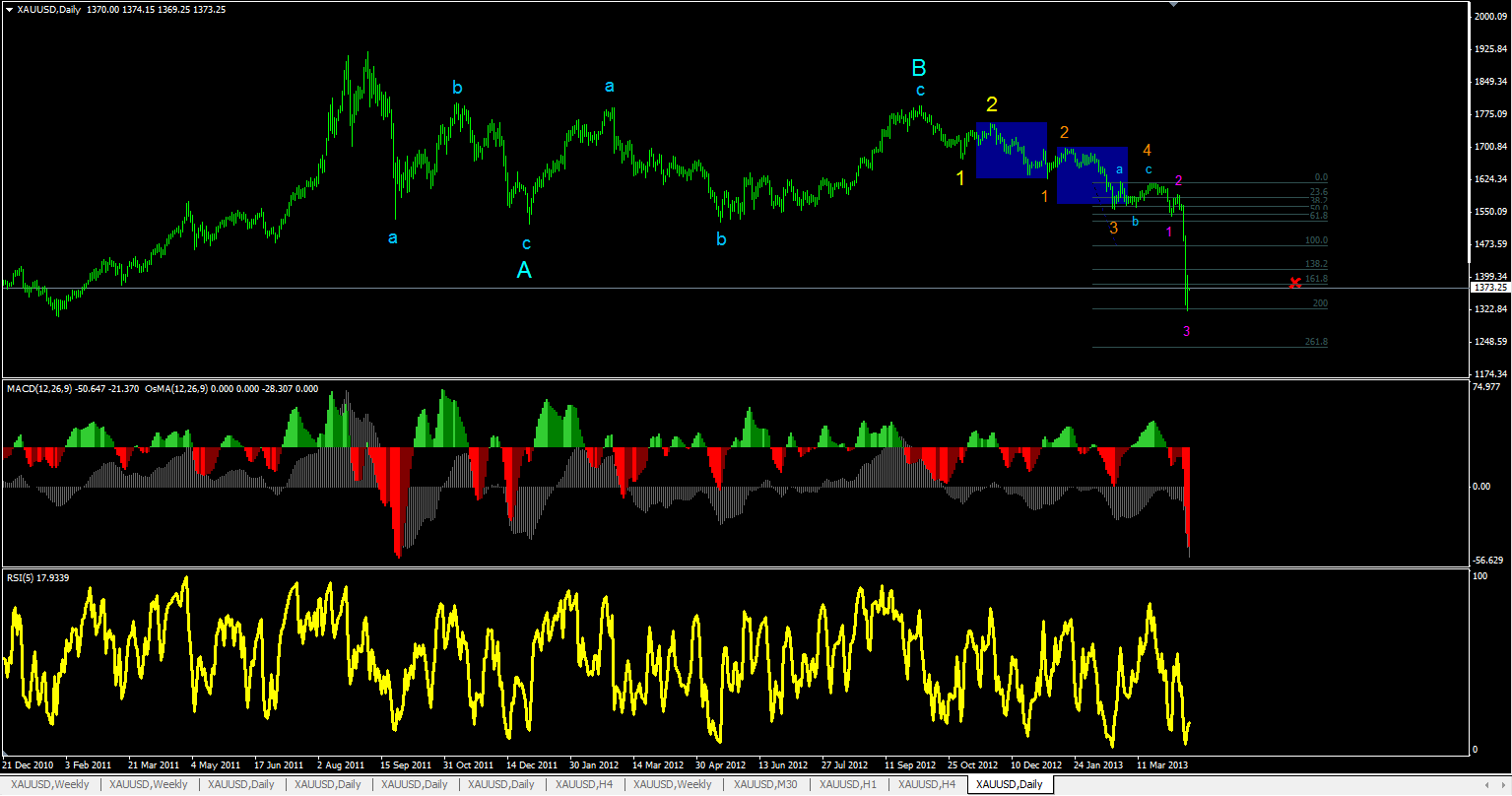Click the current price tag 1373.25
Image resolution: width=1512 pixels, height=796 pixels.
[1488, 288]
